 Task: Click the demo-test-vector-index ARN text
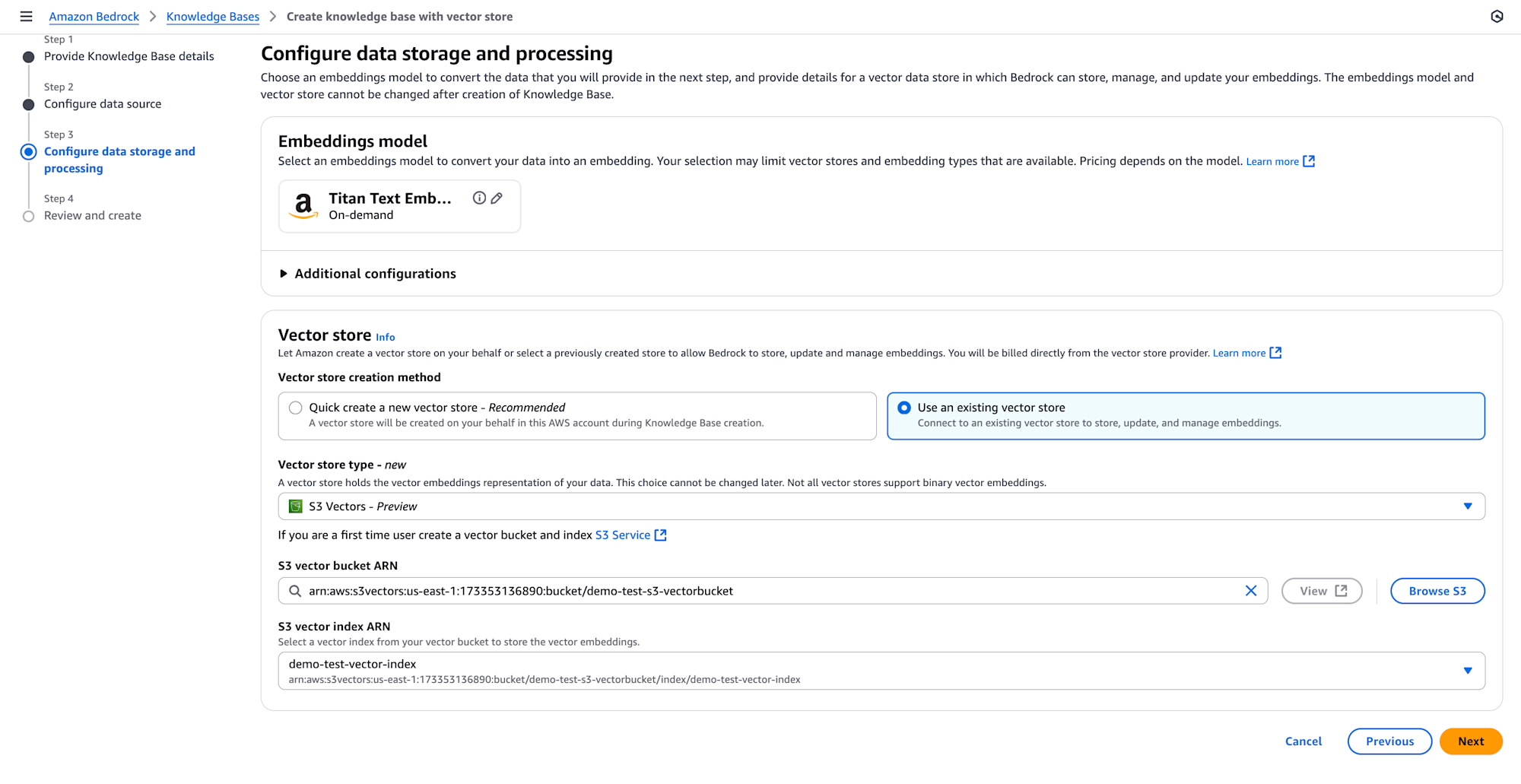(x=545, y=680)
